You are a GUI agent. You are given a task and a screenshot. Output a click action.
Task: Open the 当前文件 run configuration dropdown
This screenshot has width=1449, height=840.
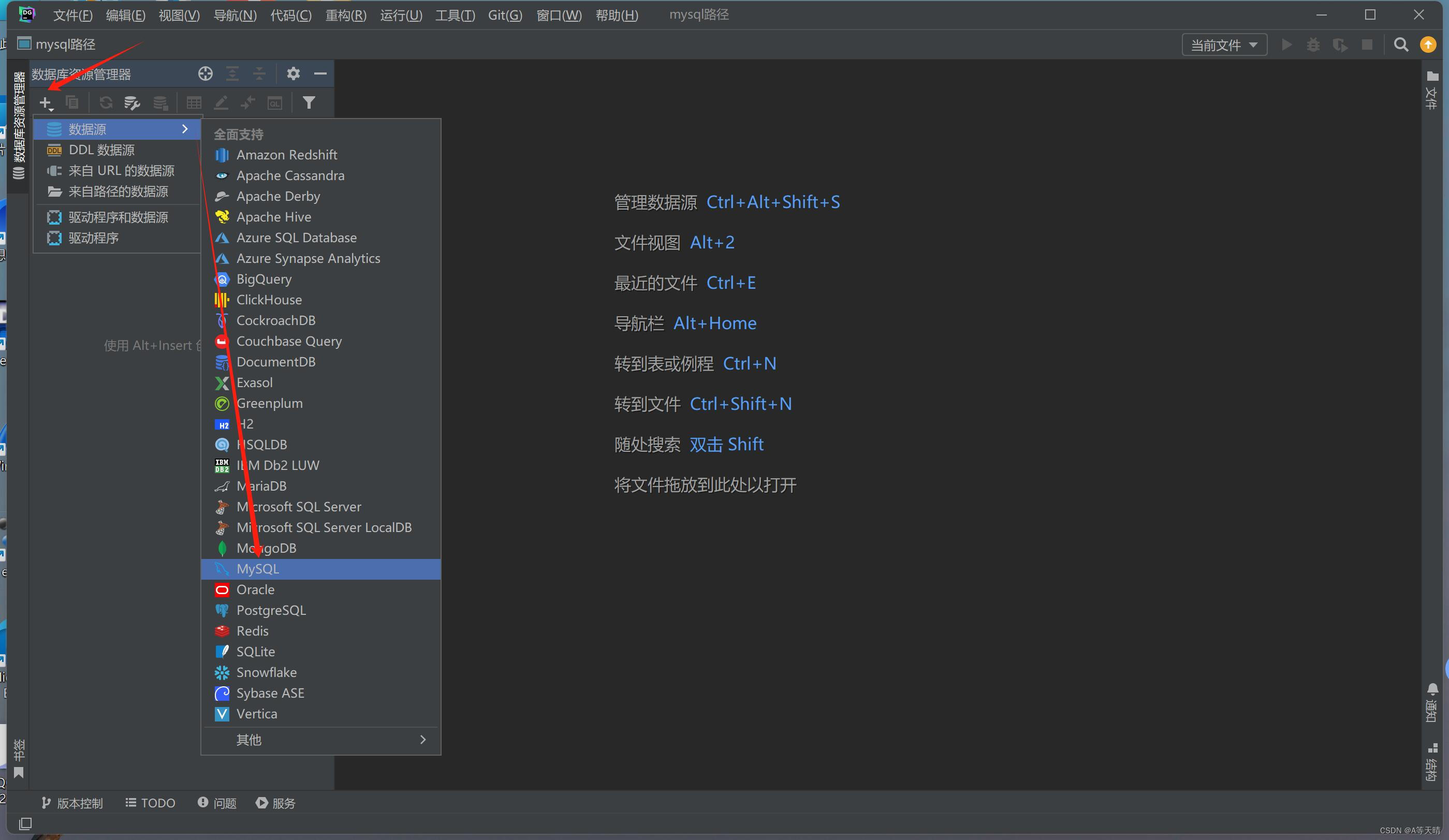(x=1224, y=45)
